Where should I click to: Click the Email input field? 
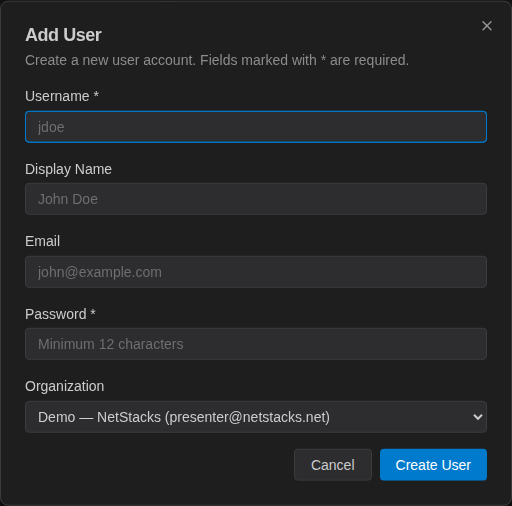(256, 272)
